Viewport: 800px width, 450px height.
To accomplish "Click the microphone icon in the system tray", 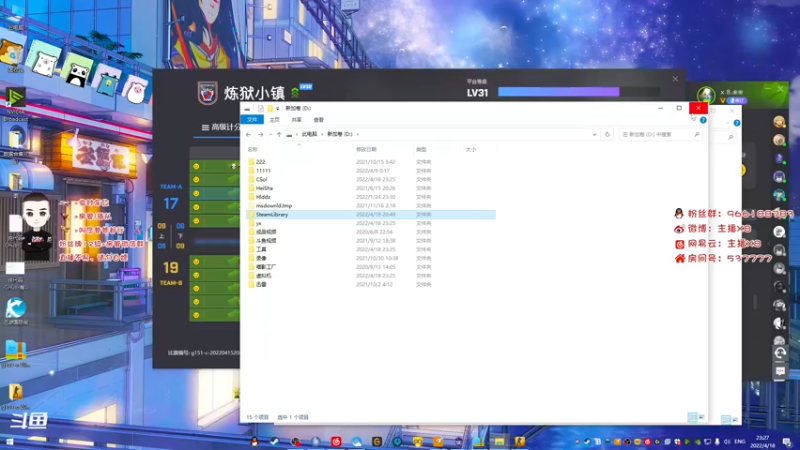I will [717, 441].
